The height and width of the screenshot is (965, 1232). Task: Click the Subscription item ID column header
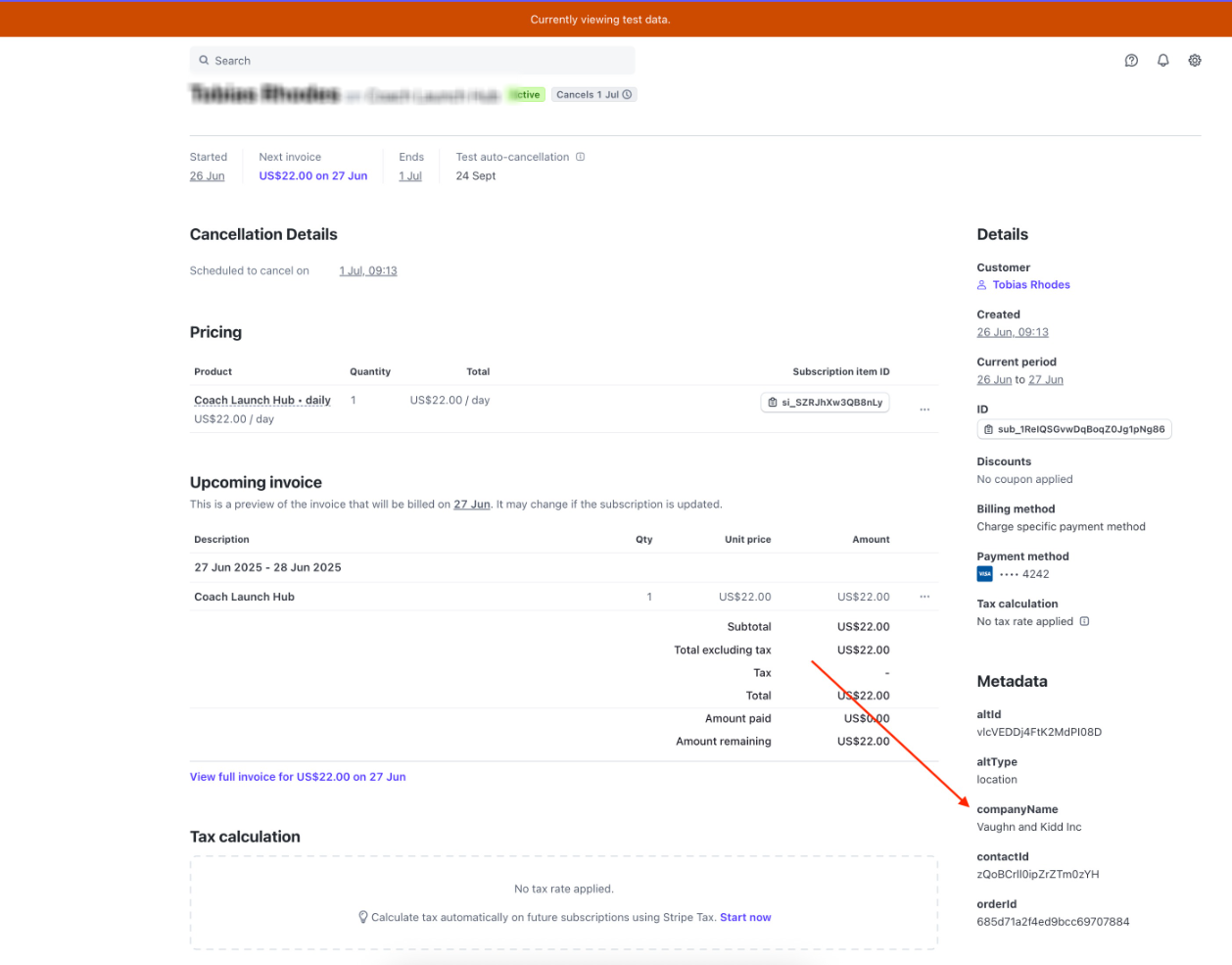pyautogui.click(x=841, y=372)
